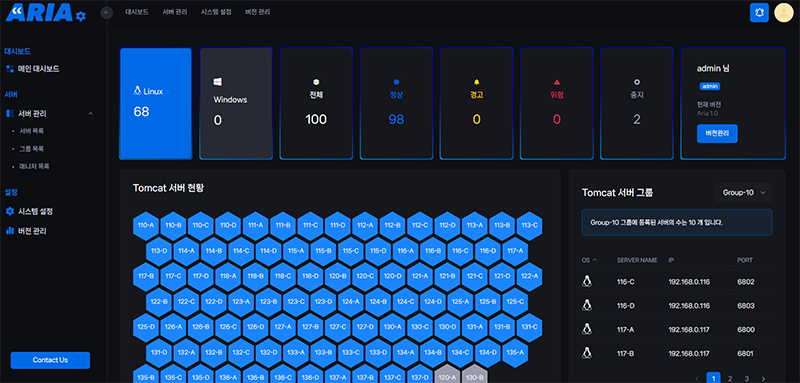This screenshot has height=383, width=800.
Task: Select the 전체 100 card
Action: click(316, 104)
